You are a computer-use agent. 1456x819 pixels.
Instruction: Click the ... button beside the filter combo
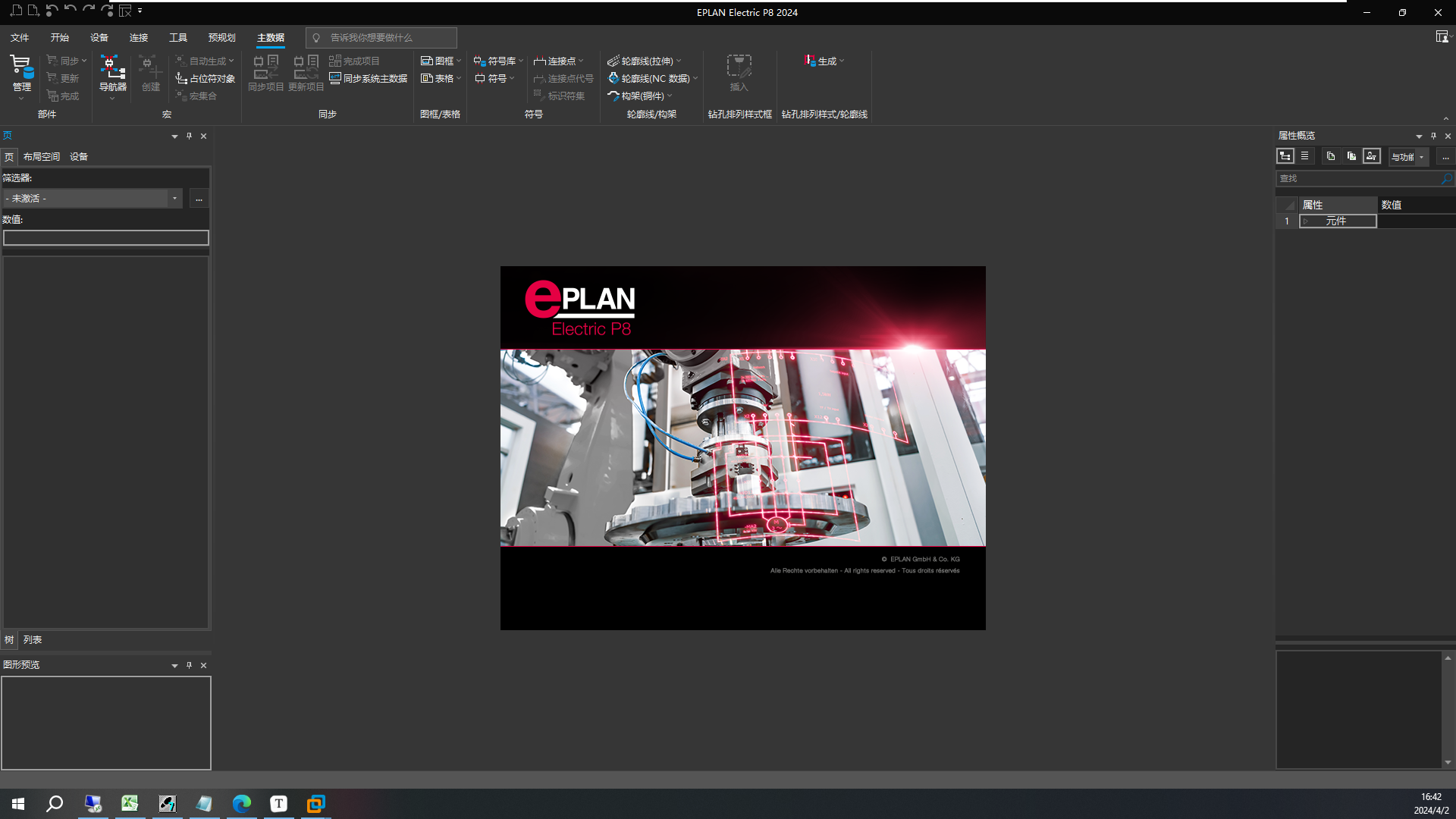199,198
